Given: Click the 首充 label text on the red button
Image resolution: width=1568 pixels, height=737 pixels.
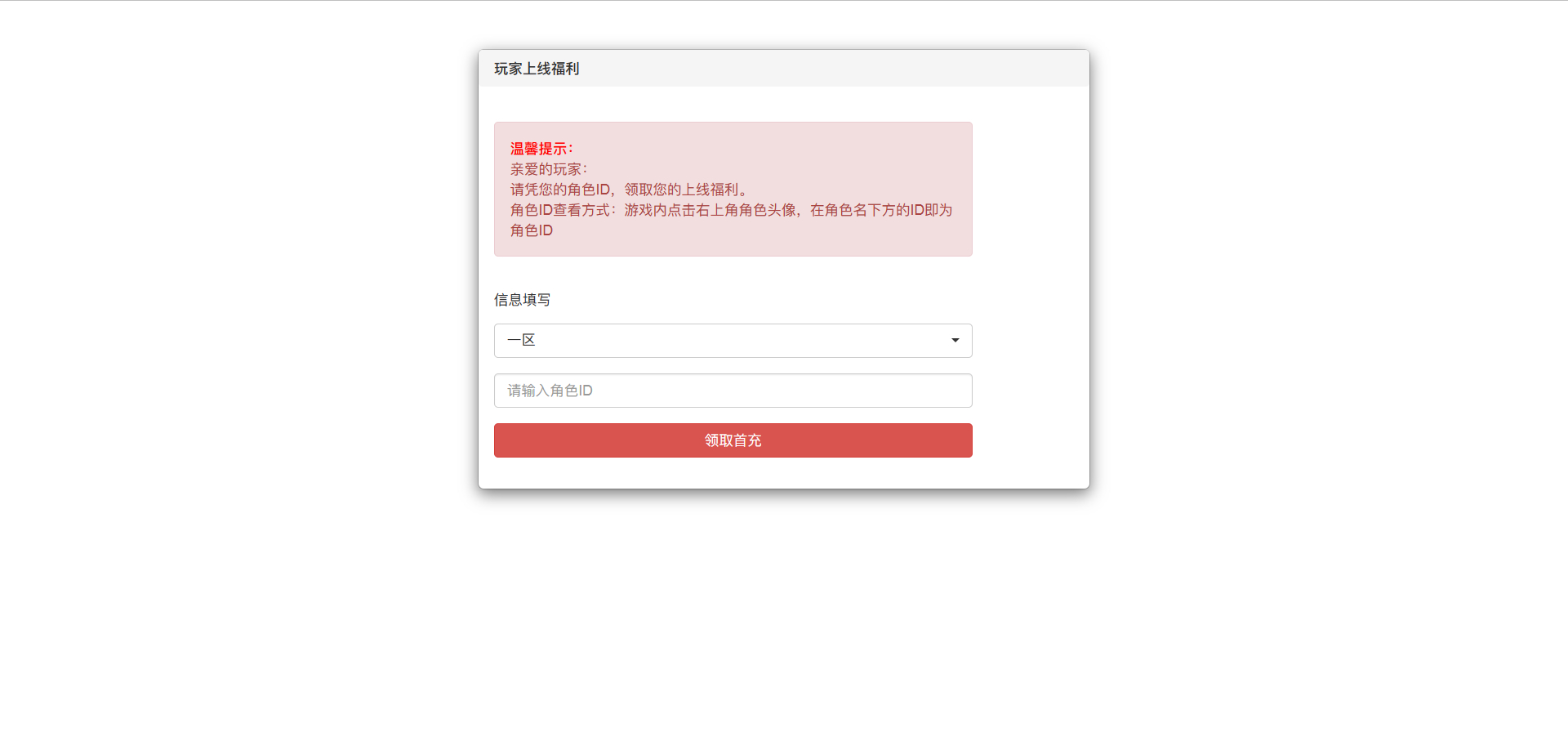Looking at the screenshot, I should tap(747, 440).
